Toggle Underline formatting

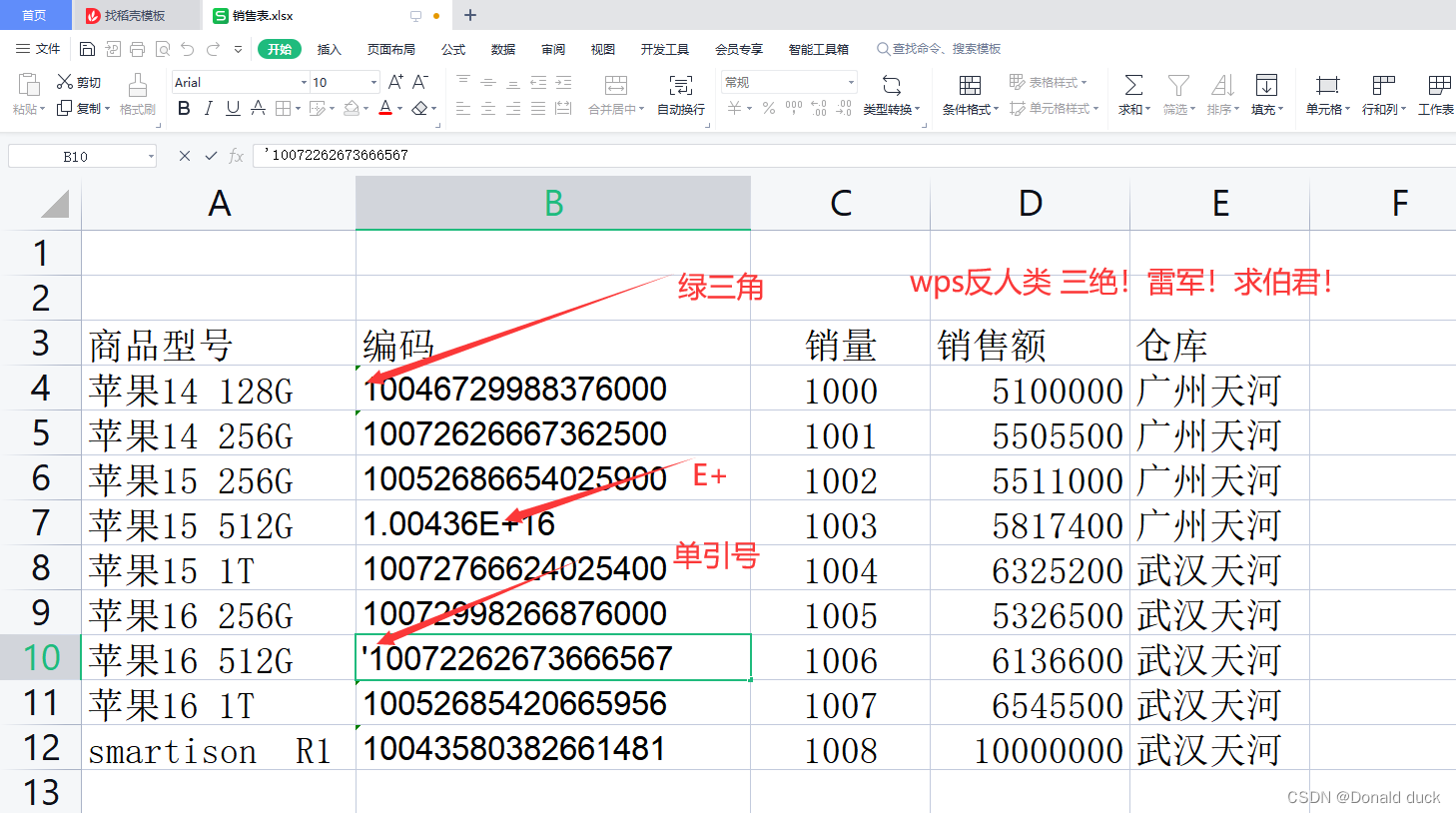tap(233, 108)
